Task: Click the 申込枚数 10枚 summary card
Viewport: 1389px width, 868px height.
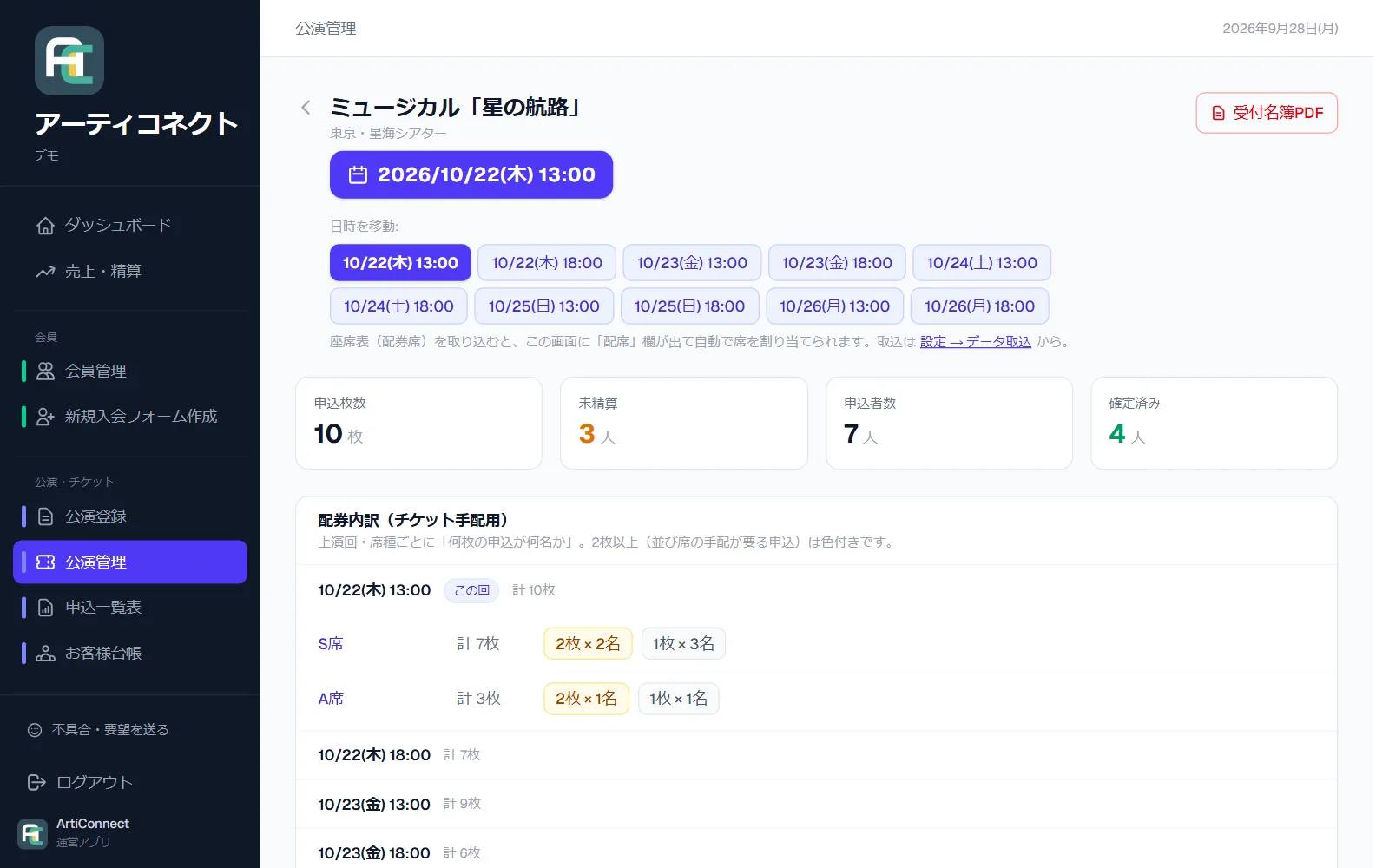Action: pyautogui.click(x=419, y=423)
